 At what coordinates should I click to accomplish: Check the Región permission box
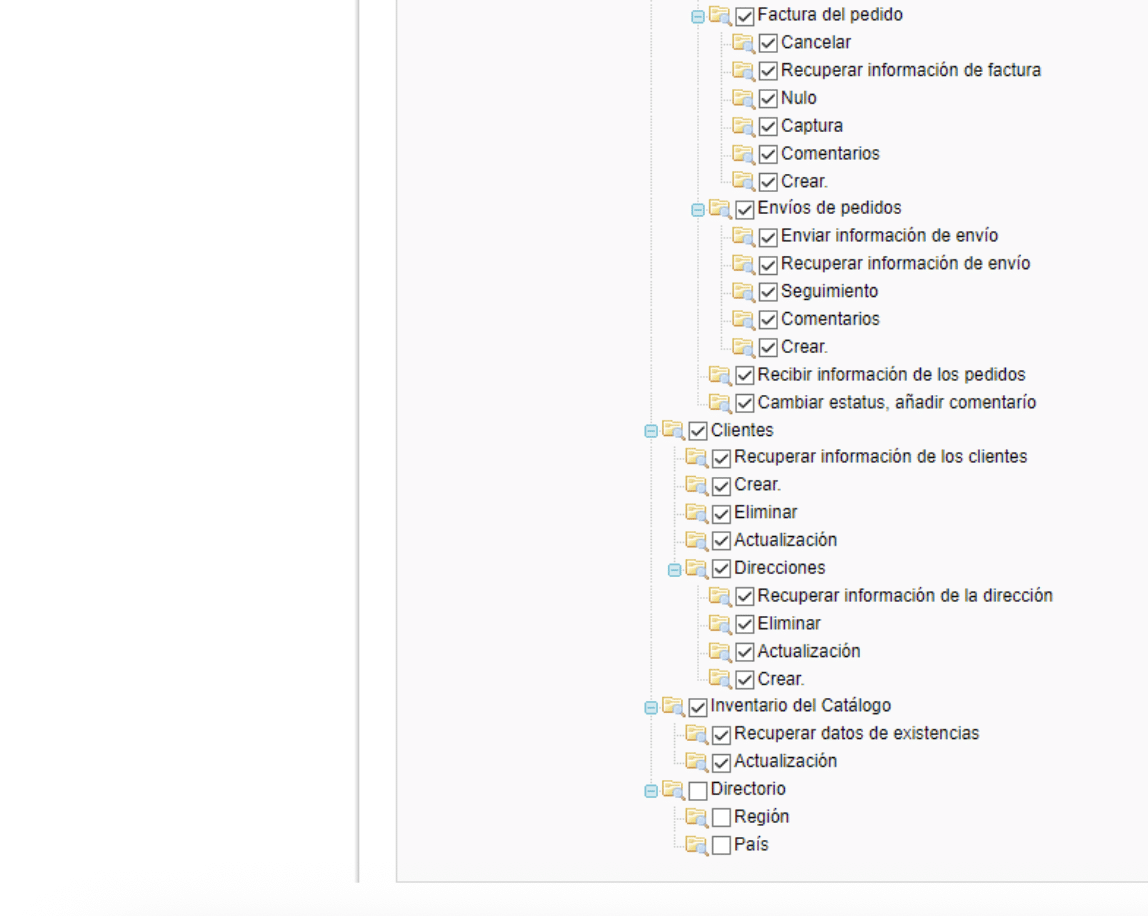coord(721,818)
